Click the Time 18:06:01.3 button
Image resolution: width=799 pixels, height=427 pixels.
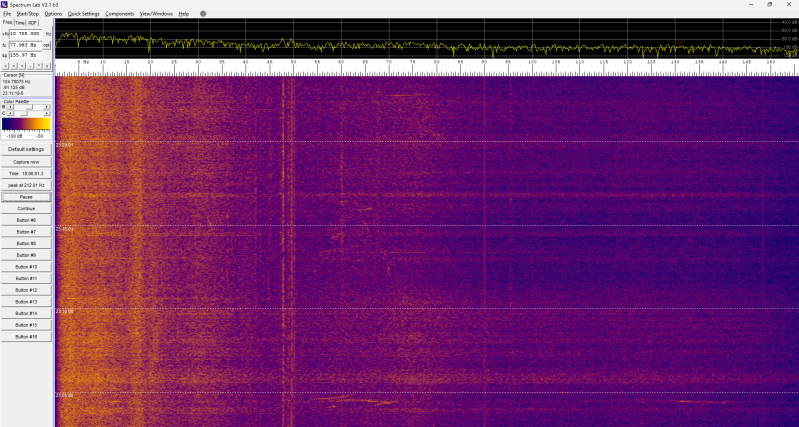[26, 173]
